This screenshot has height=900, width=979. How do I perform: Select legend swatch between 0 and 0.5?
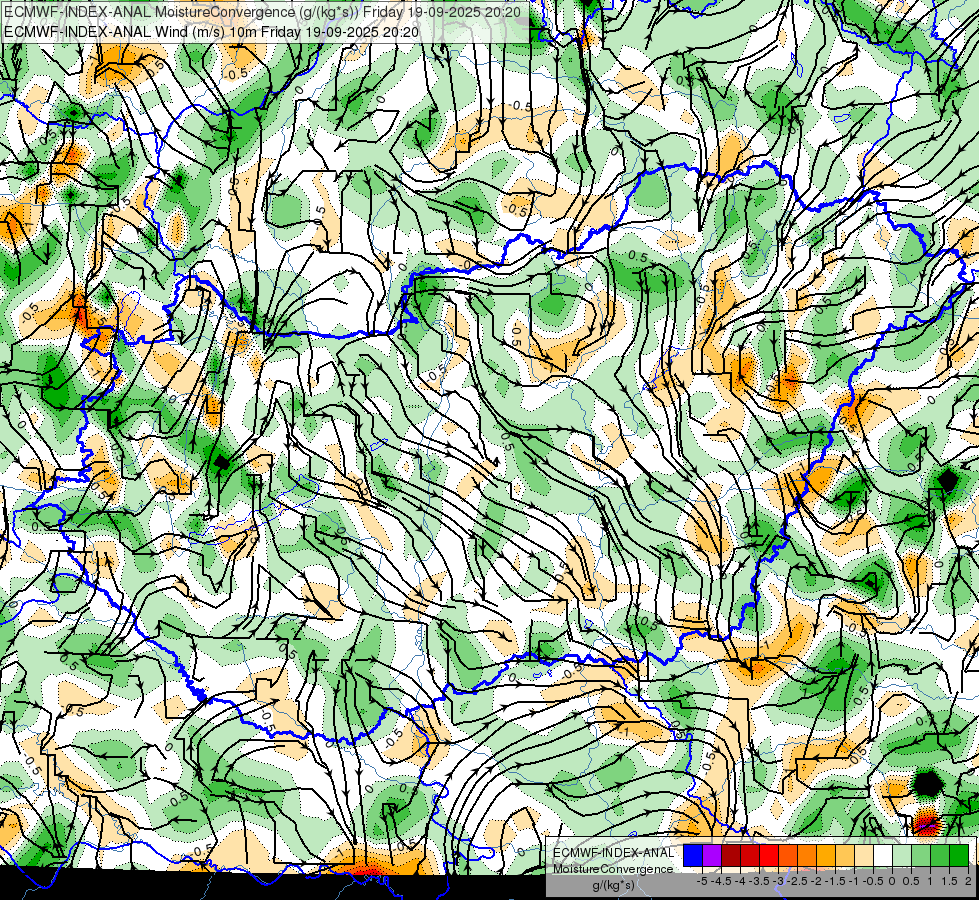tap(902, 856)
